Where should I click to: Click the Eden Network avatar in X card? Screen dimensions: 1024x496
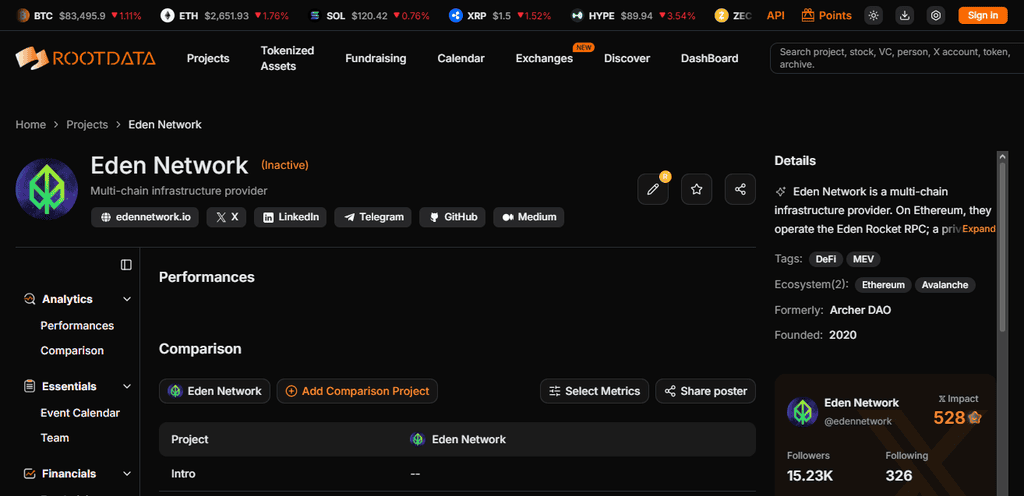(x=803, y=412)
